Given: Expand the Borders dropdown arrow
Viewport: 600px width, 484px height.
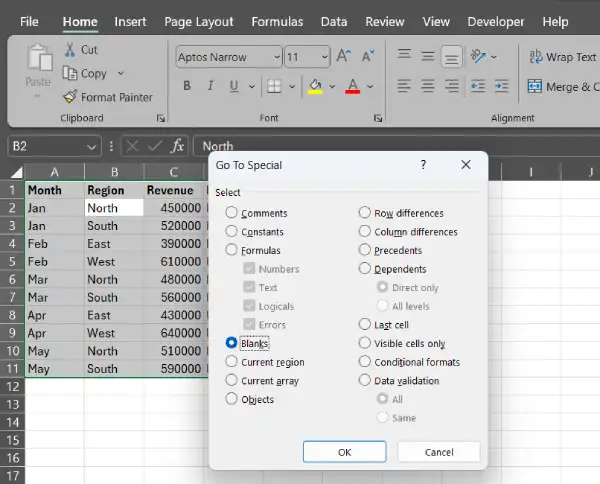Looking at the screenshot, I should coord(292,86).
